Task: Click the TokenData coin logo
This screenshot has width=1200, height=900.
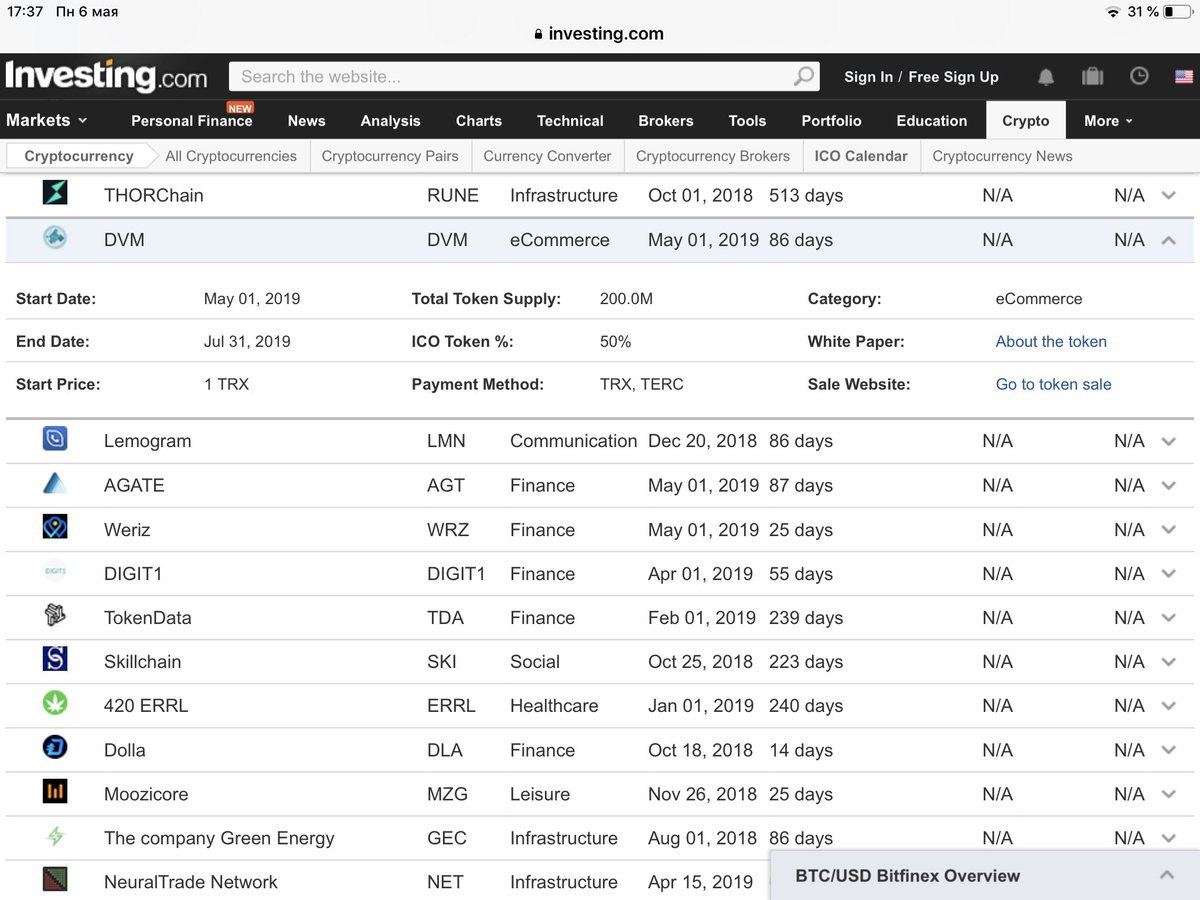Action: [x=55, y=615]
